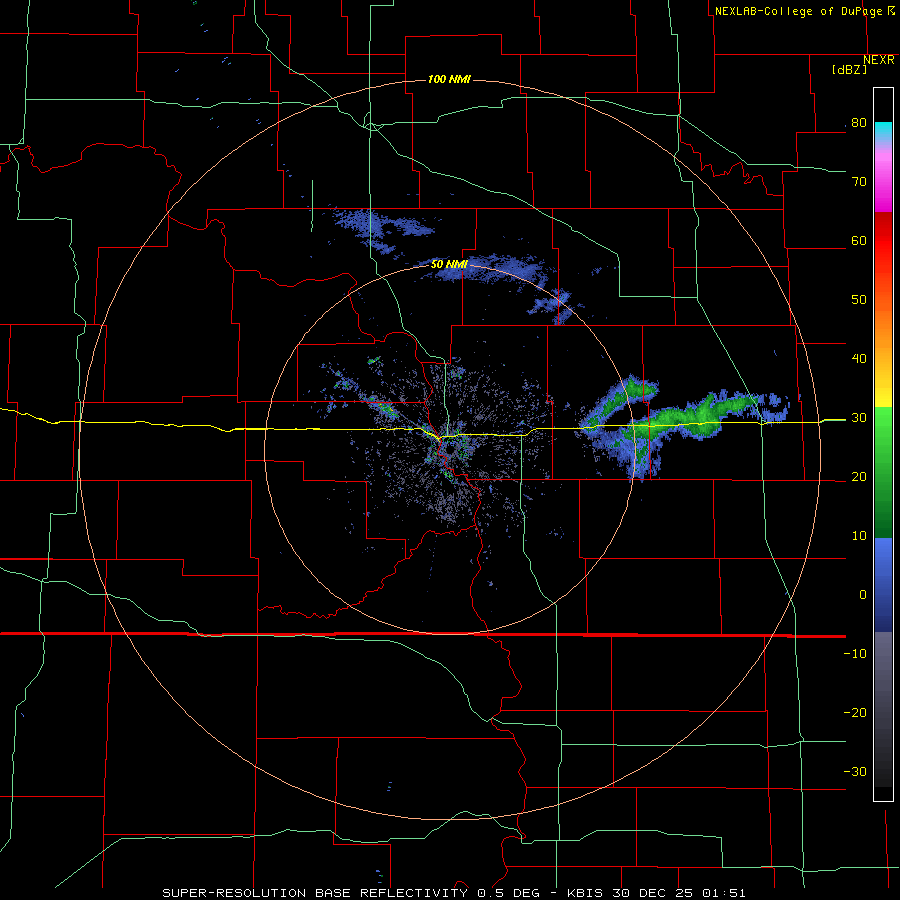This screenshot has height=900, width=900.
Task: Select the 100 NMI range ring label
Action: pyautogui.click(x=449, y=79)
